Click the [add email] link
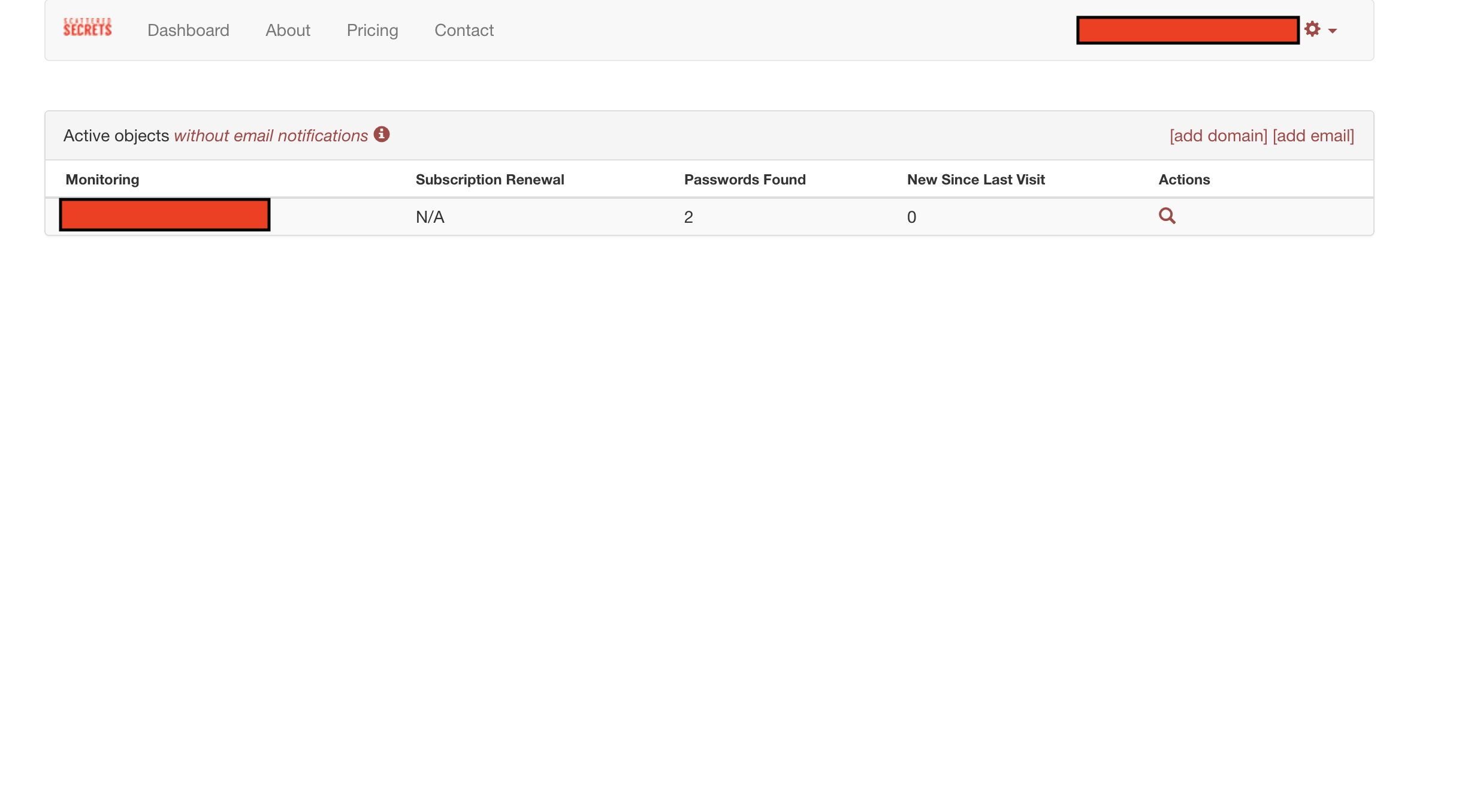 click(x=1313, y=136)
